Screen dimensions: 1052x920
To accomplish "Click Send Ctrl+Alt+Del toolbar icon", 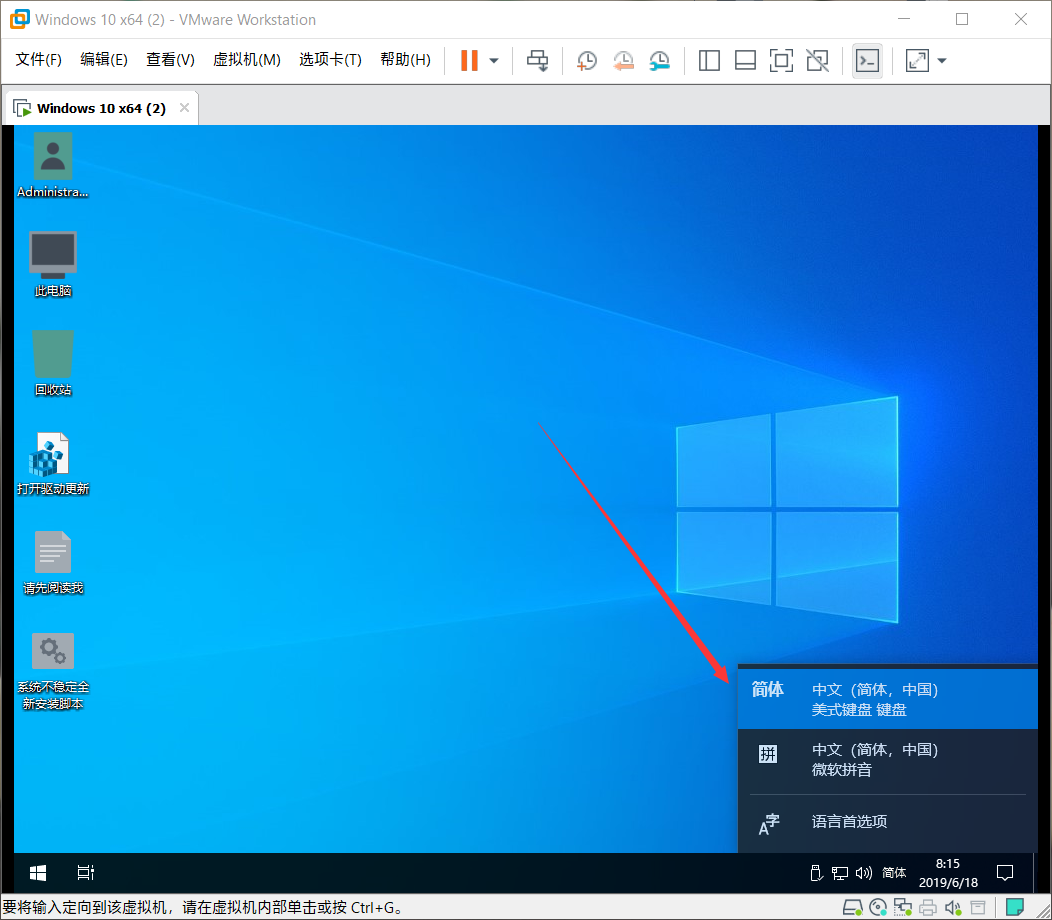I will (537, 60).
